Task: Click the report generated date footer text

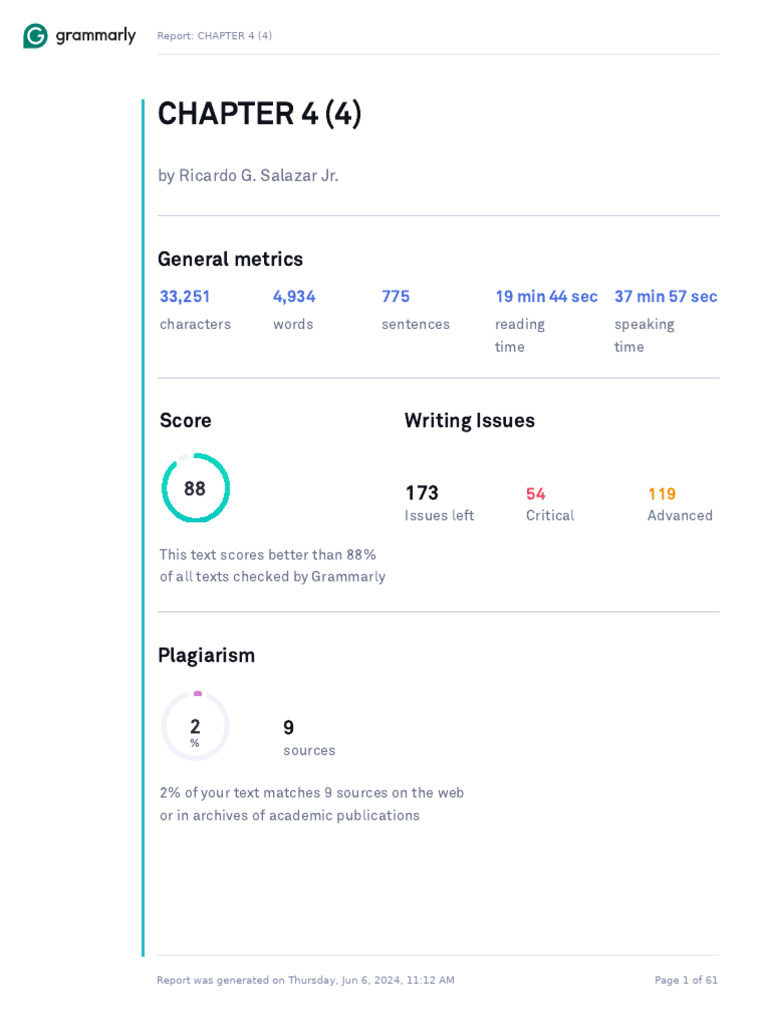Action: (x=305, y=980)
